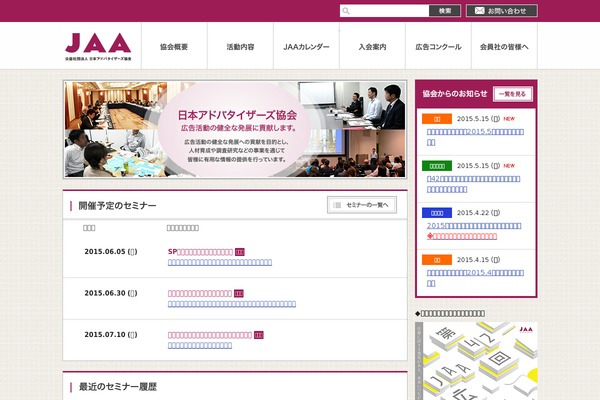Click the badge after 2015.07.10 seminar title
The height and width of the screenshot is (400, 600).
tap(259, 335)
